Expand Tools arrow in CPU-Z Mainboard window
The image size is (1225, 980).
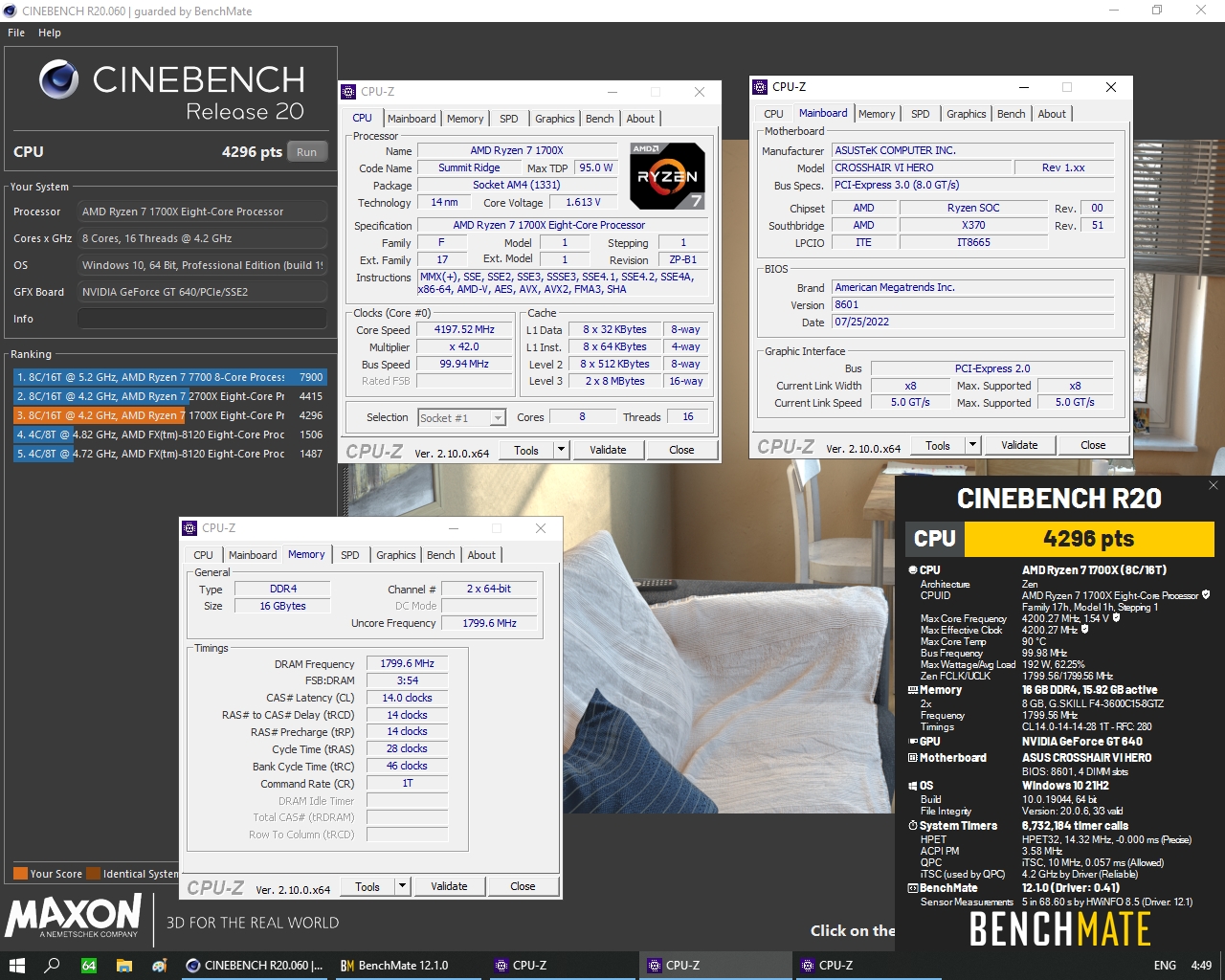pos(972,445)
